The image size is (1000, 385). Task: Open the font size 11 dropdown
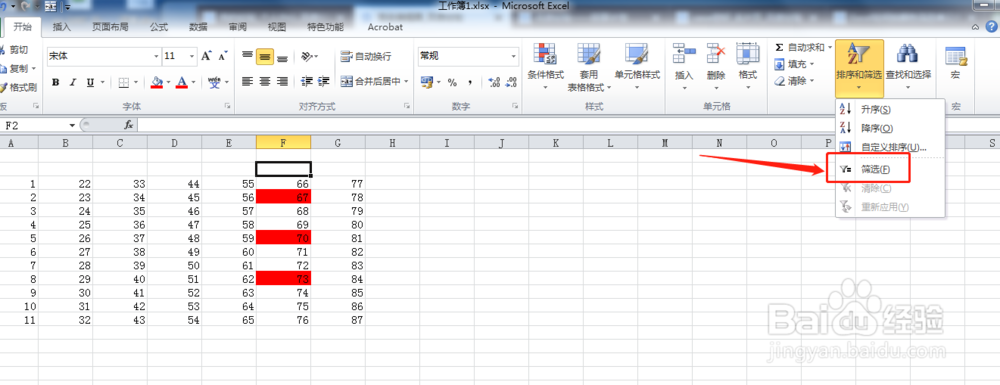click(193, 56)
